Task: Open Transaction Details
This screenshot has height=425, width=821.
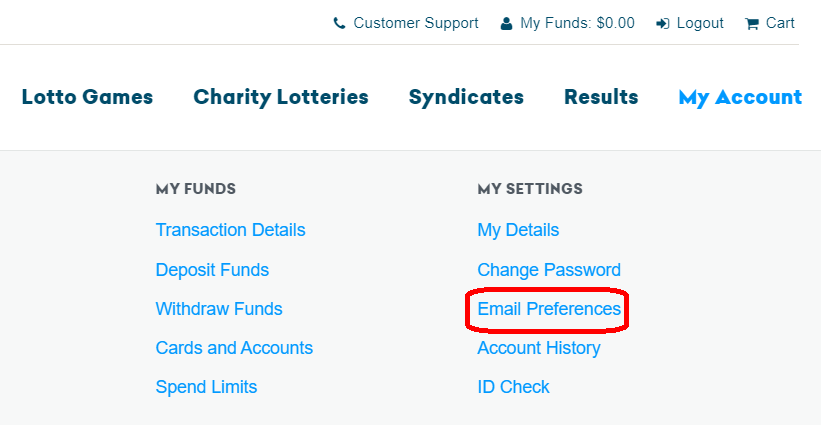Action: (x=230, y=230)
